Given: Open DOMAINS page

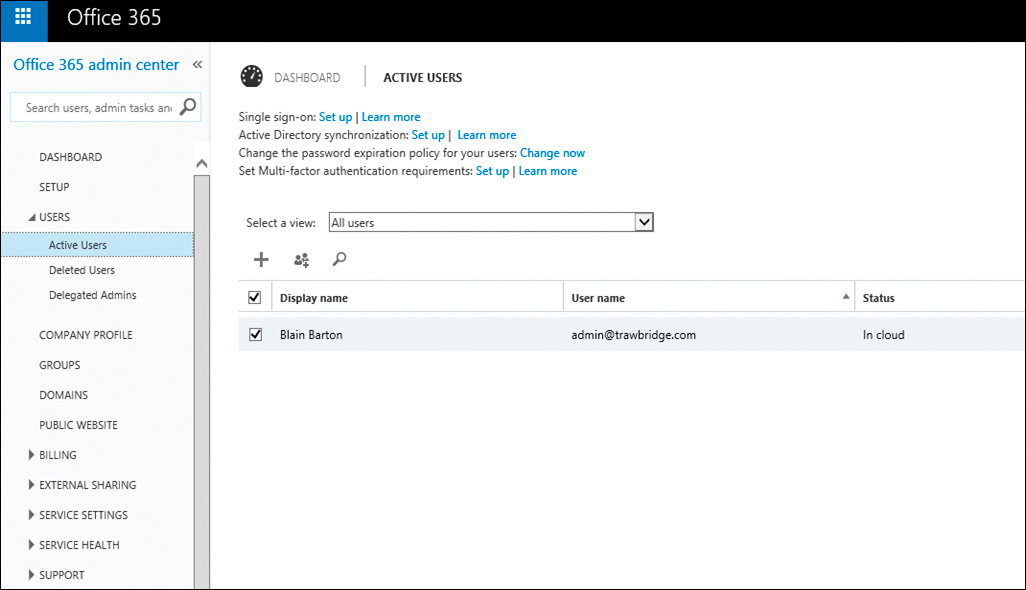Looking at the screenshot, I should (x=63, y=395).
